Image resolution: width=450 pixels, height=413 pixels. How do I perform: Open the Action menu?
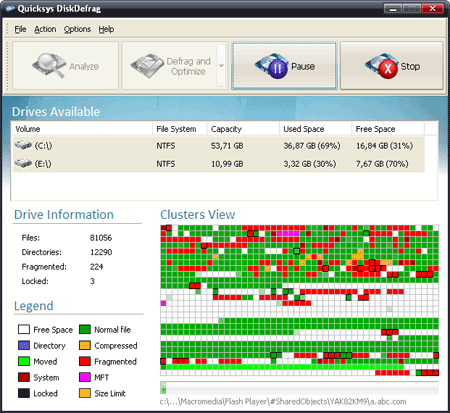click(45, 29)
